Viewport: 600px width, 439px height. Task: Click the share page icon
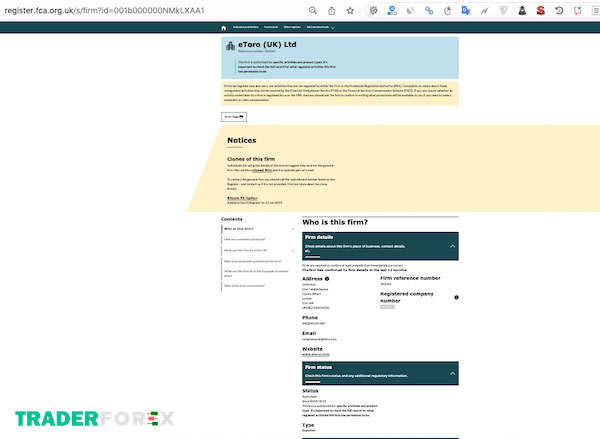(331, 11)
